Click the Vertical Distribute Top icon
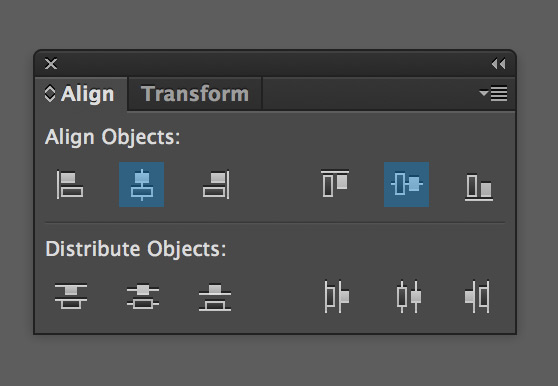The width and height of the screenshot is (558, 386). click(x=71, y=296)
